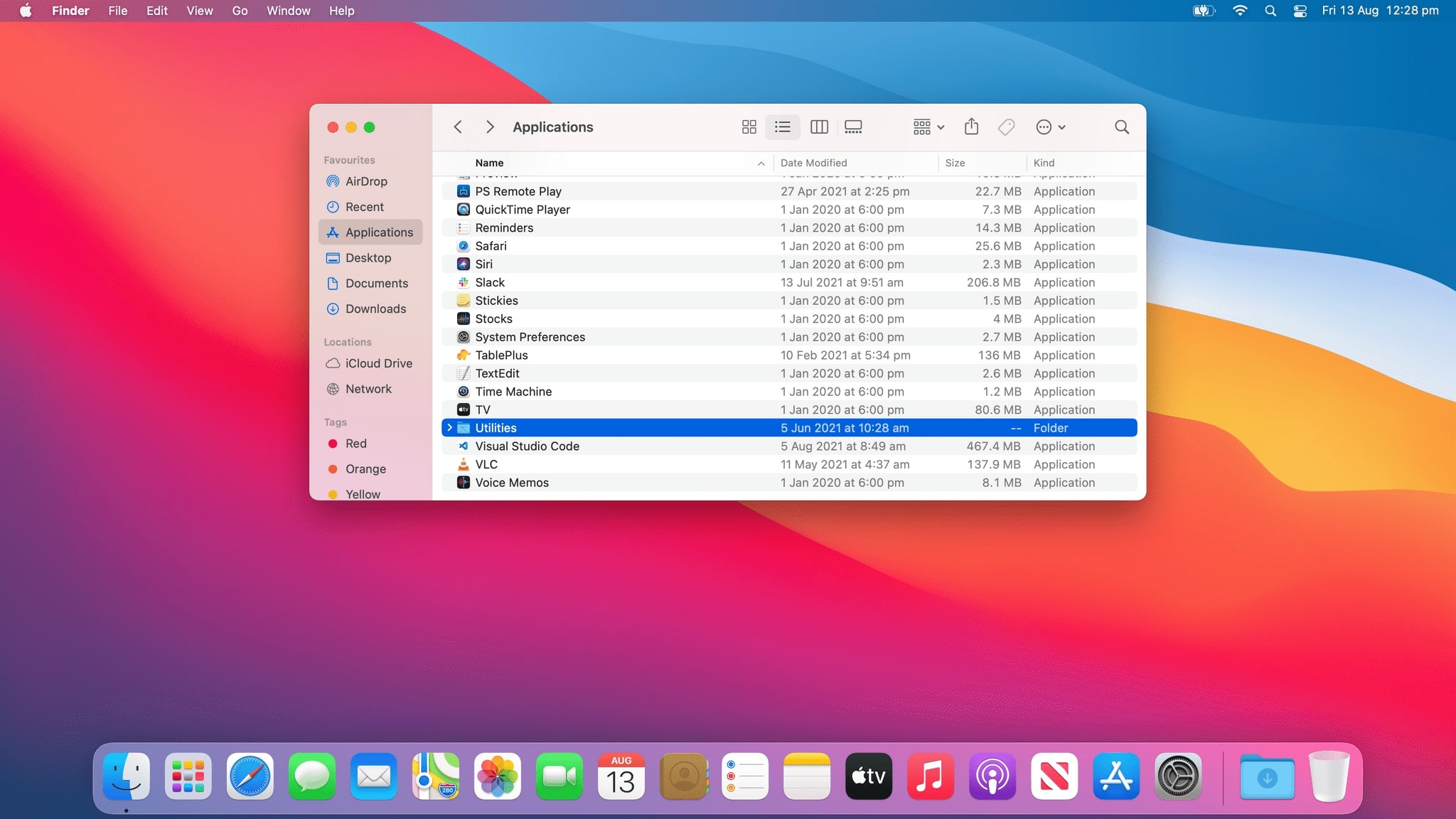Toggle sort direction arrow in Name column
This screenshot has height=819, width=1456.
pos(761,164)
